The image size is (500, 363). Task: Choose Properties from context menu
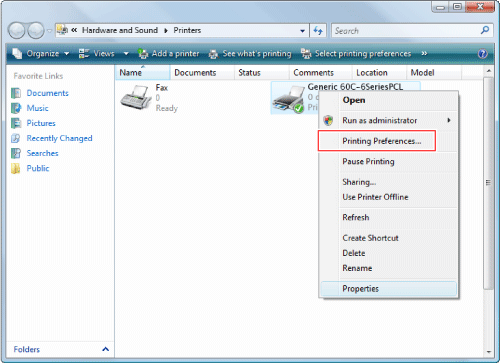388,289
